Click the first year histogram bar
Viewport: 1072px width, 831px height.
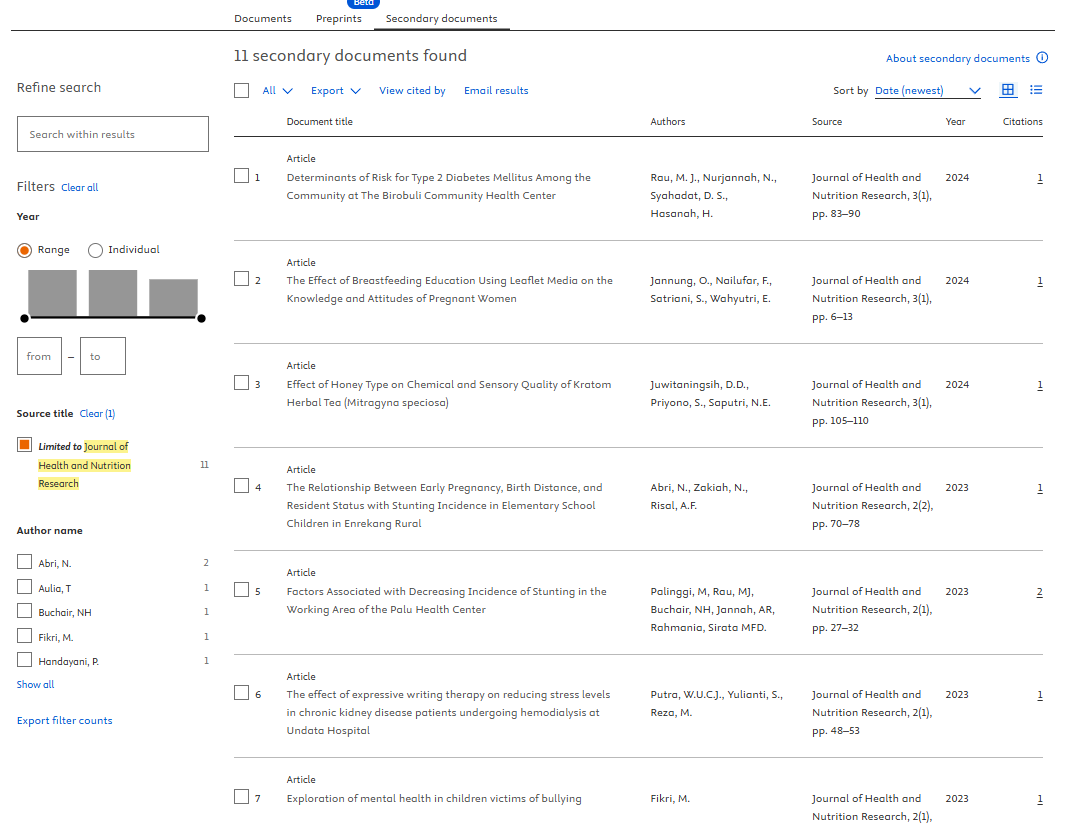(52, 293)
